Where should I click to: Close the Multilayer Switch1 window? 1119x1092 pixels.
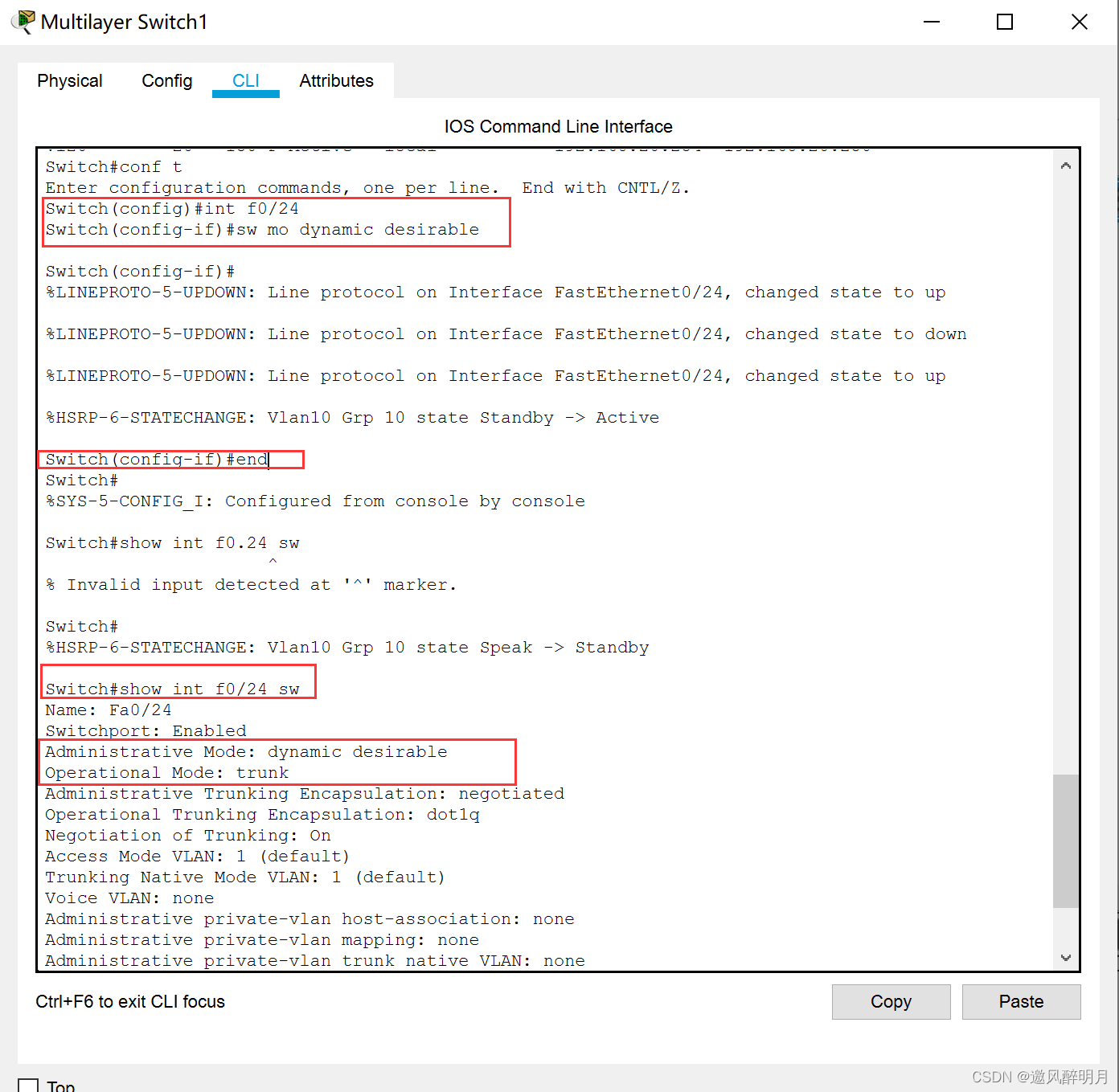point(1080,22)
